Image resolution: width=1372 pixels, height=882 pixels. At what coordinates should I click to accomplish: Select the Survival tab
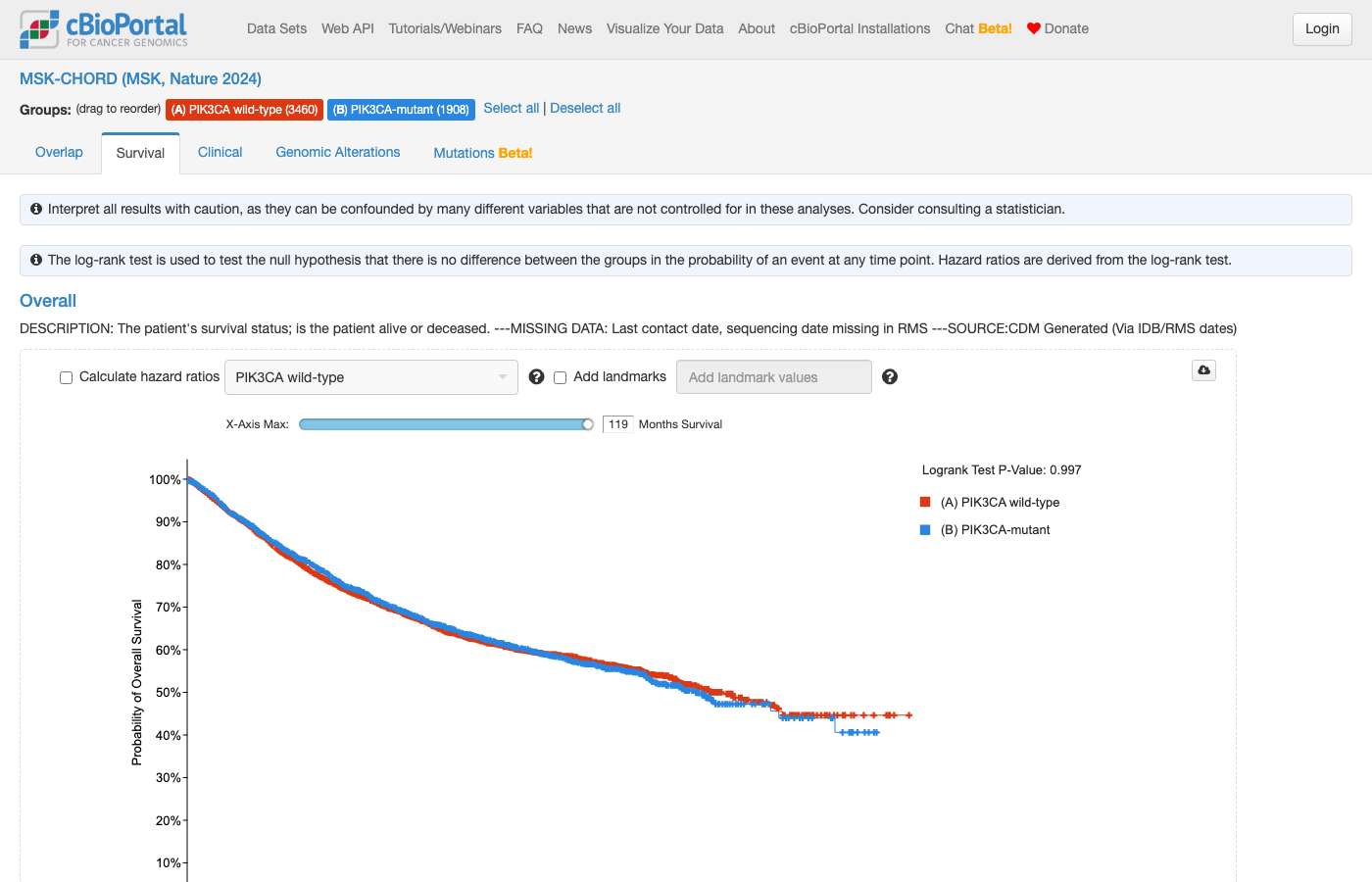click(x=140, y=153)
